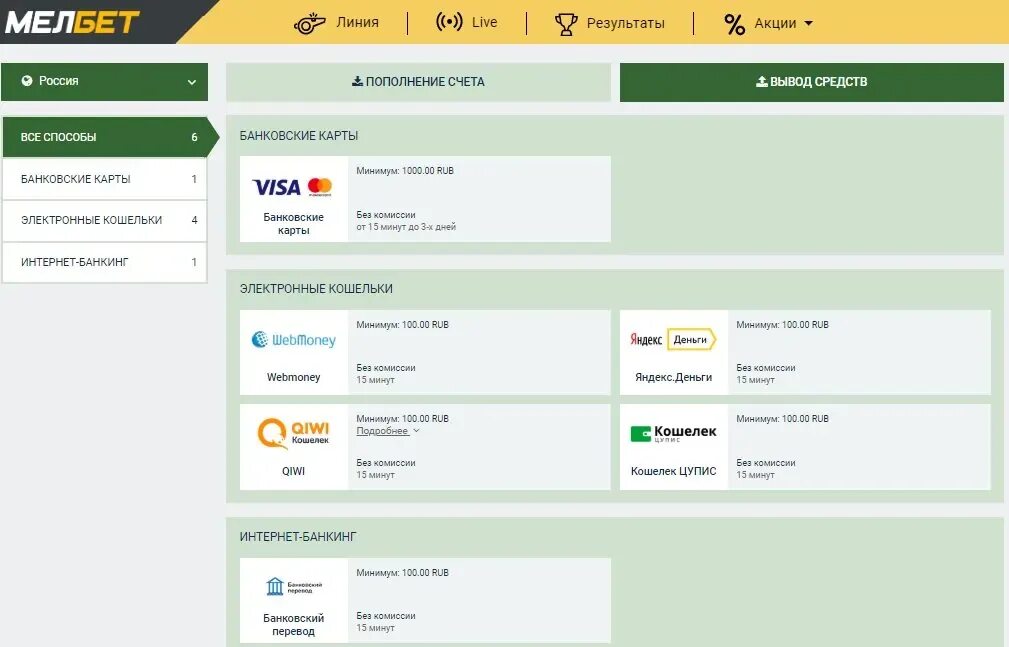Click the Live broadcast signal icon
Viewport: 1009px width, 647px height.
point(449,22)
